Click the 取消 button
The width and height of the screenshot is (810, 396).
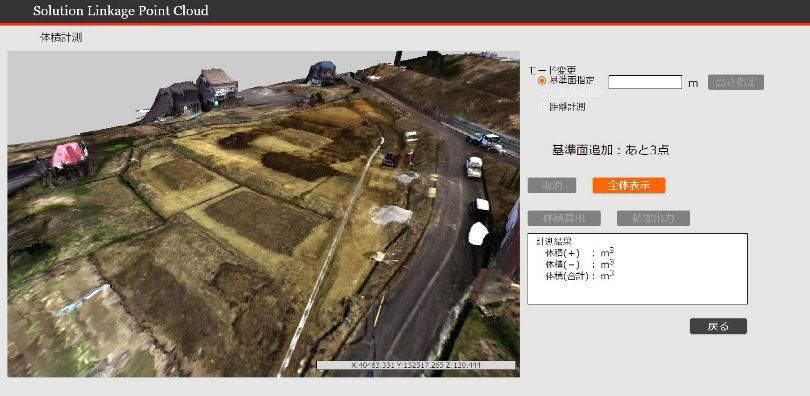[x=552, y=185]
